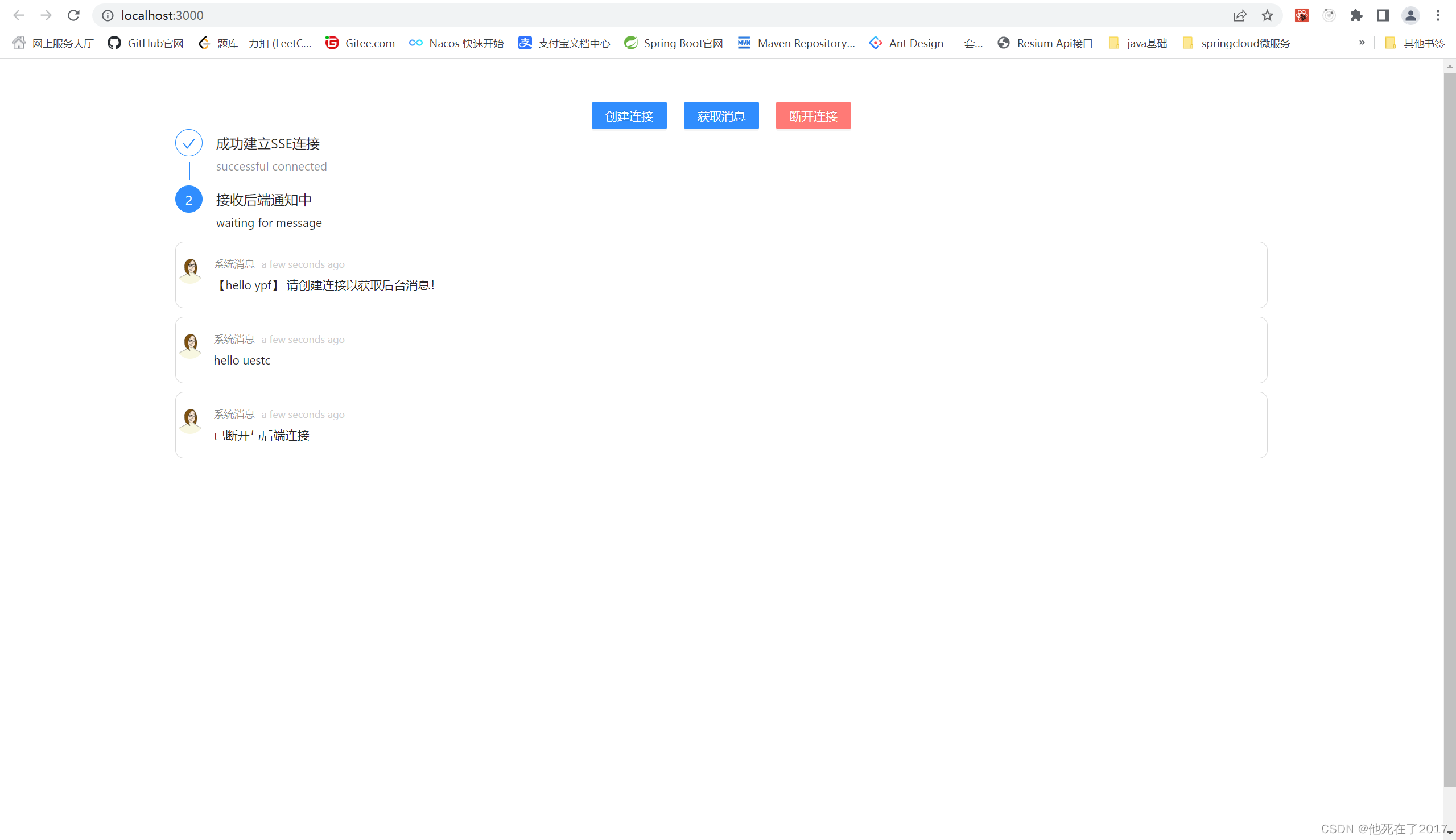Click the red 断开连接 button
This screenshot has height=840, width=1456.
(812, 116)
